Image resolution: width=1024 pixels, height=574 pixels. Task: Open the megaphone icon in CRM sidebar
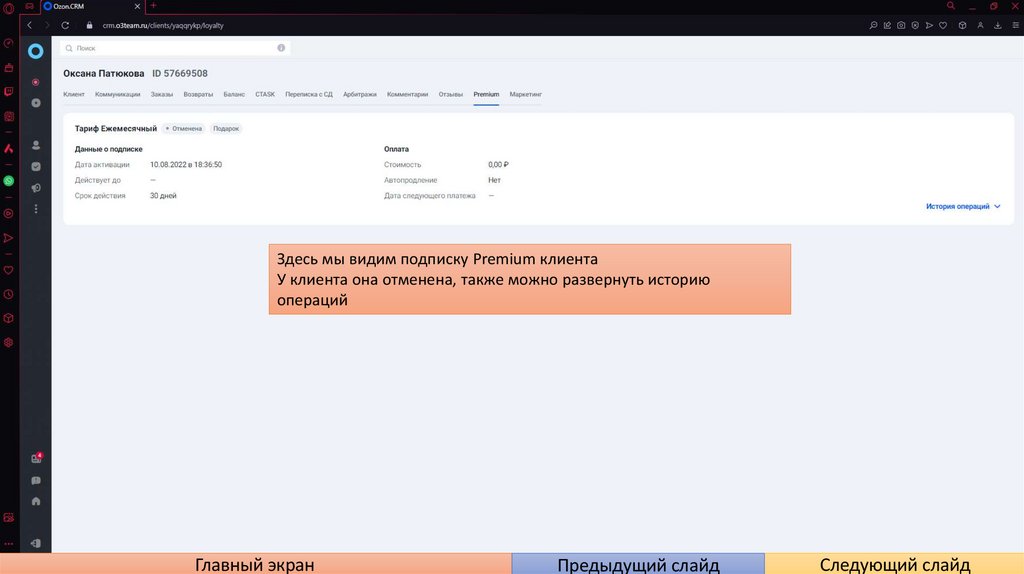pos(36,188)
